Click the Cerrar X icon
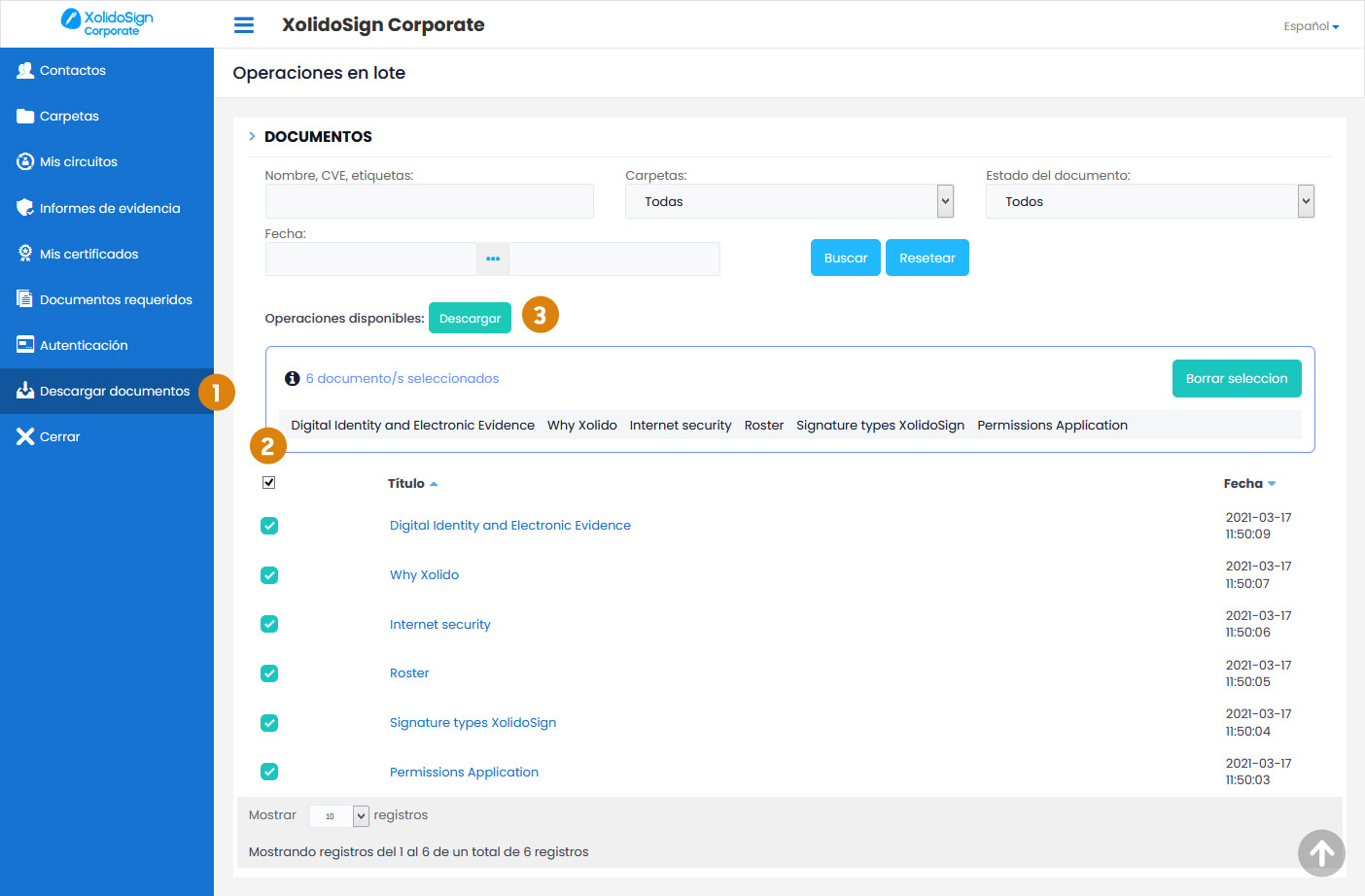This screenshot has height=896, width=1365. pyautogui.click(x=25, y=436)
